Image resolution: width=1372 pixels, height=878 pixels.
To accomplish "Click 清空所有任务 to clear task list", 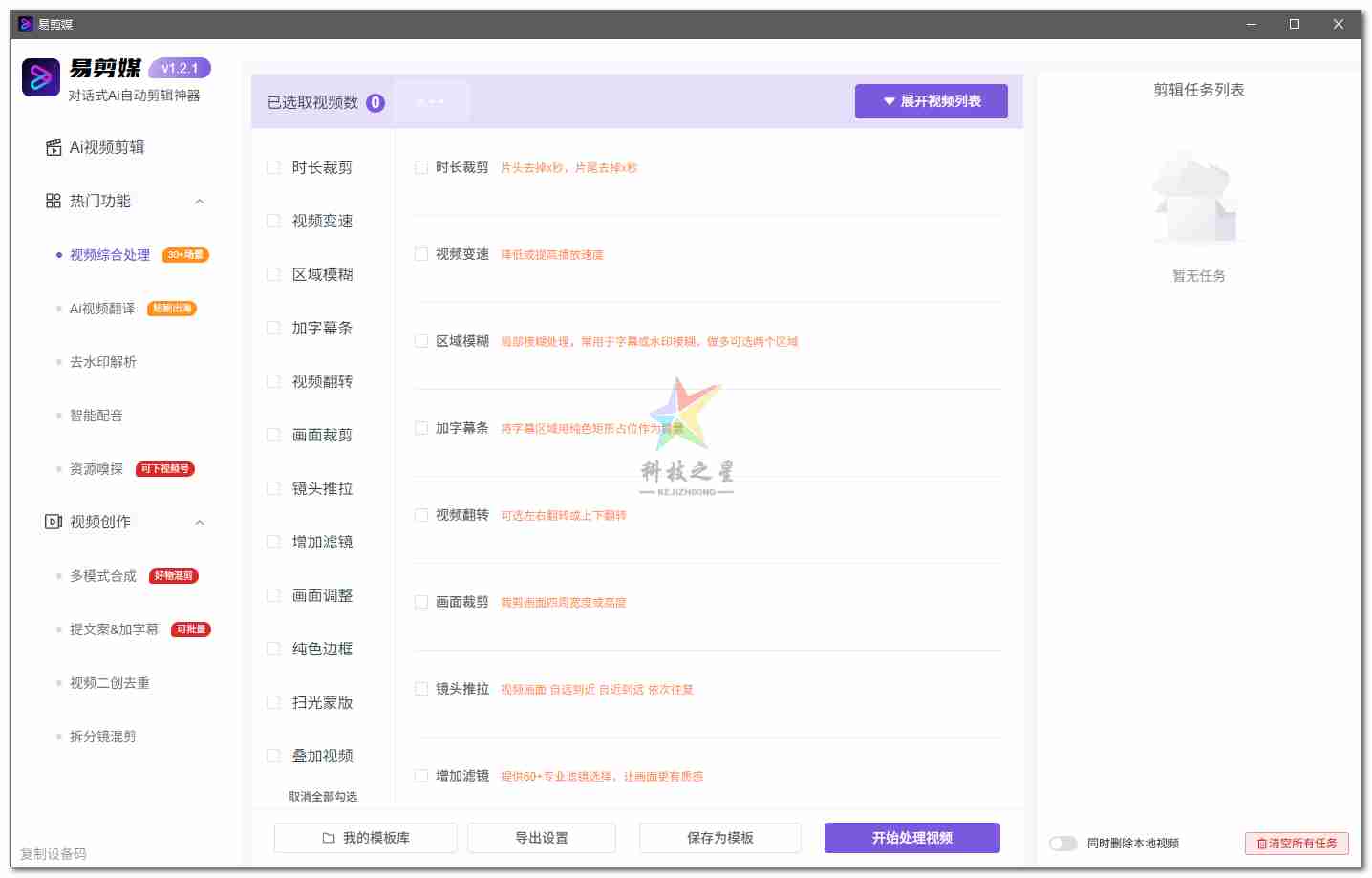I will [x=1296, y=844].
